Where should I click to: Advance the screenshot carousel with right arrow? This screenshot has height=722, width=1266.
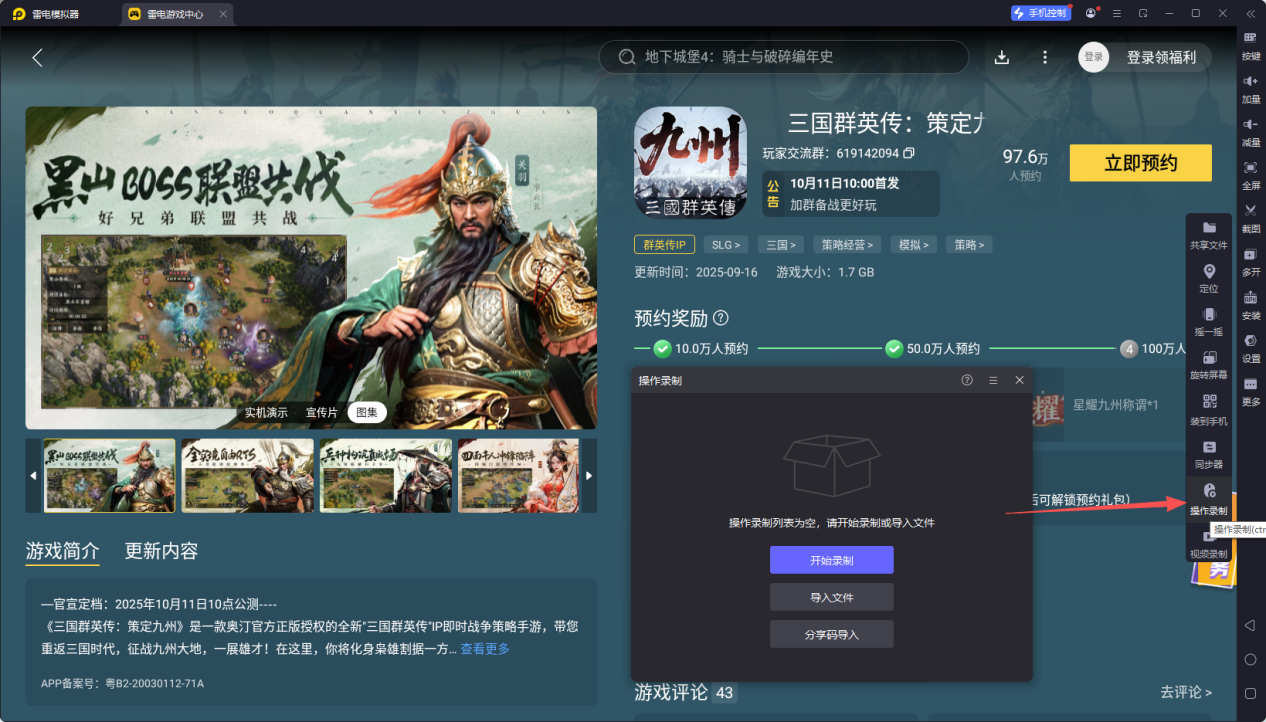pyautogui.click(x=589, y=477)
